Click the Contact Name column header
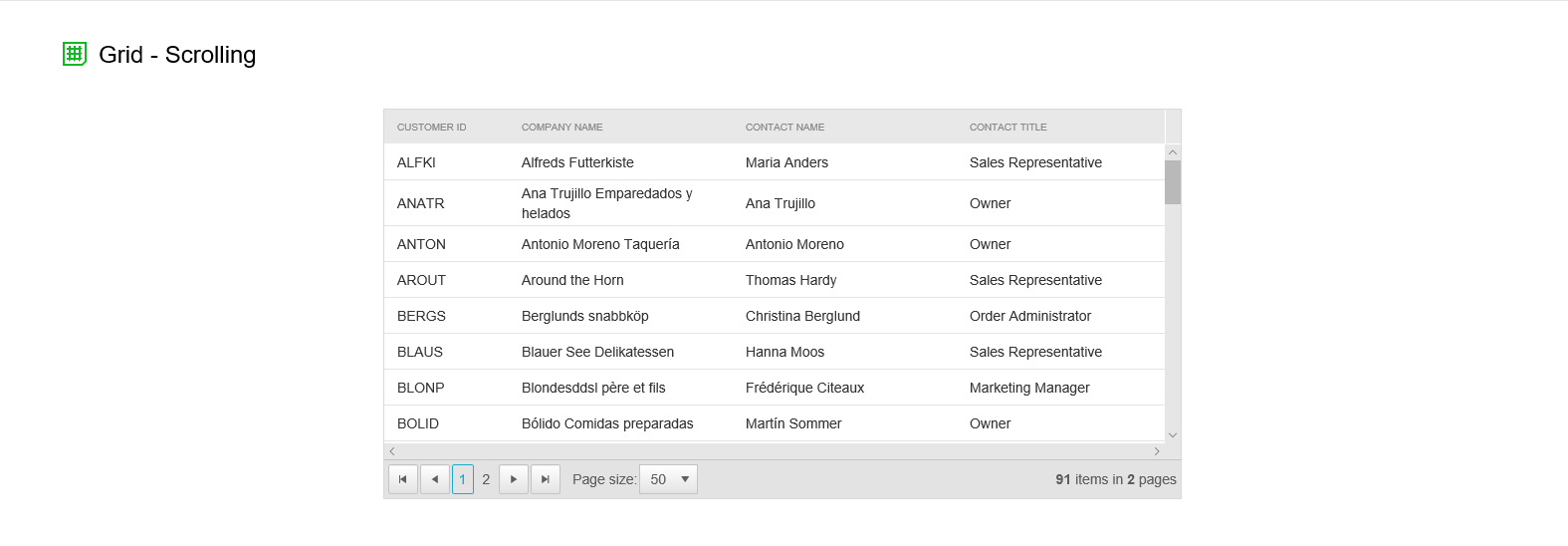The image size is (1568, 546). tap(784, 128)
